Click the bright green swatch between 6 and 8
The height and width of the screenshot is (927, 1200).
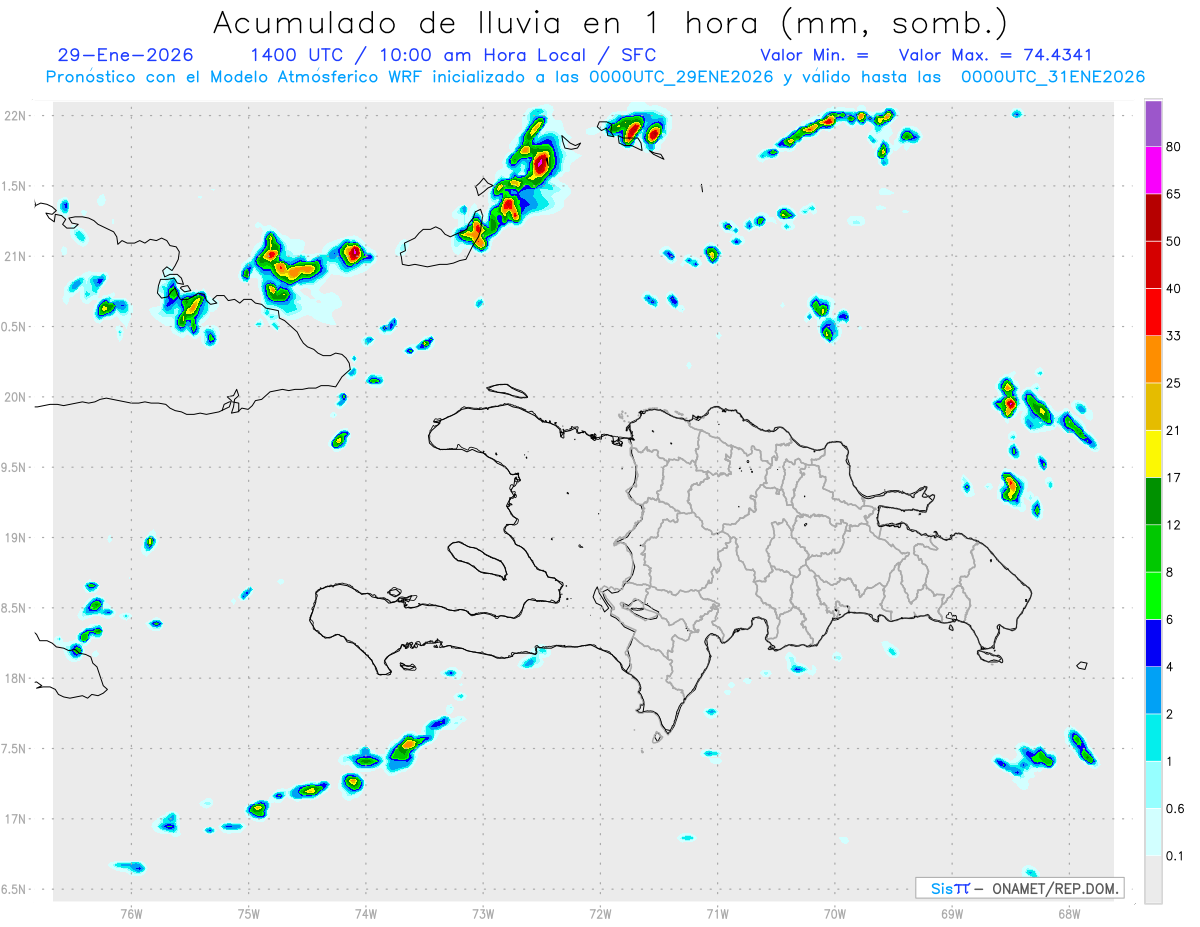click(1153, 595)
